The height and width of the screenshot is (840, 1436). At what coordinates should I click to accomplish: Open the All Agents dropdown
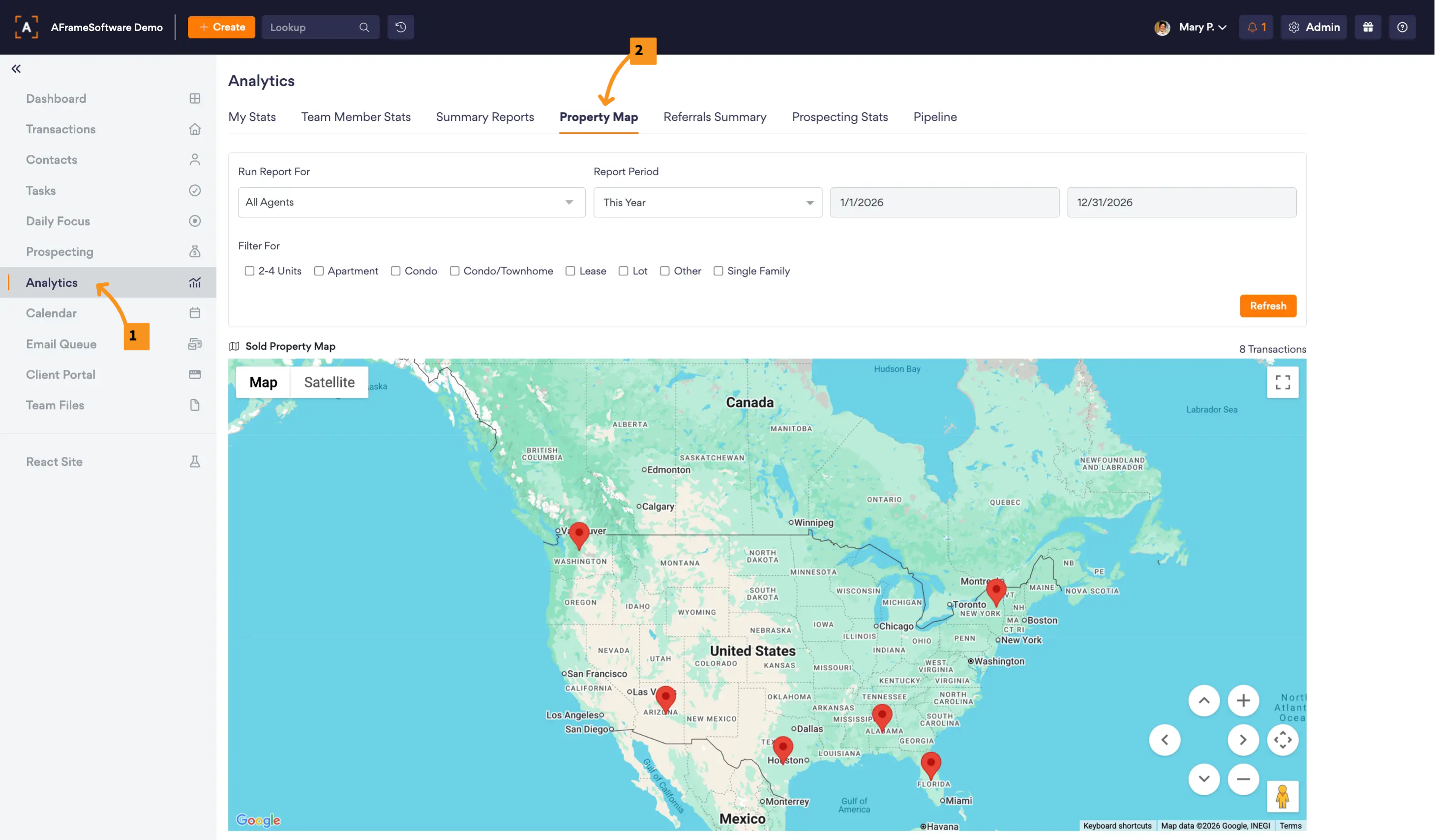[412, 202]
